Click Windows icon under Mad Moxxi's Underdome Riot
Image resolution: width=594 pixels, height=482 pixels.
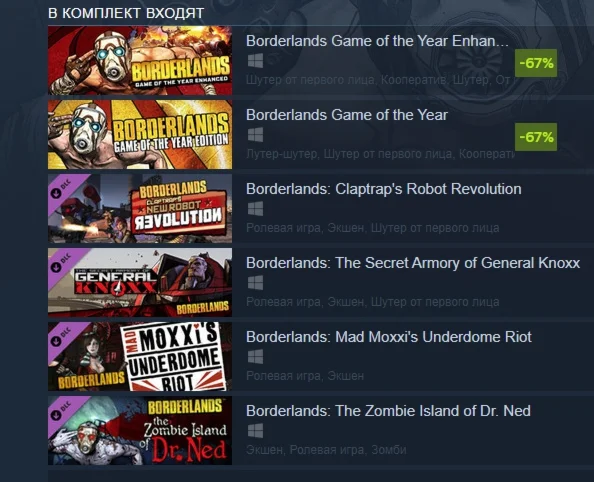pos(255,357)
